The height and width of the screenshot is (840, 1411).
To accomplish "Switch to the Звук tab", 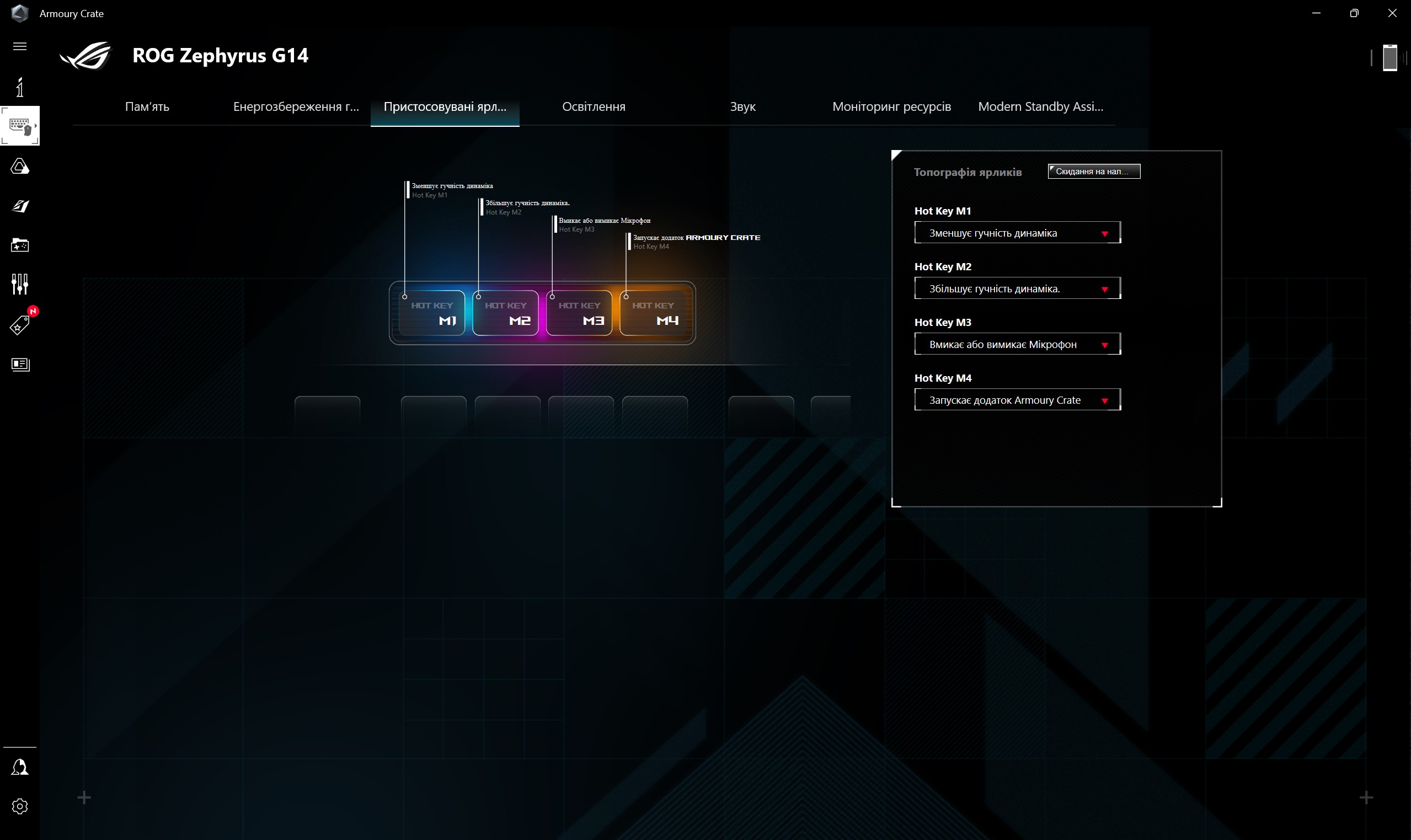I will pos(742,106).
